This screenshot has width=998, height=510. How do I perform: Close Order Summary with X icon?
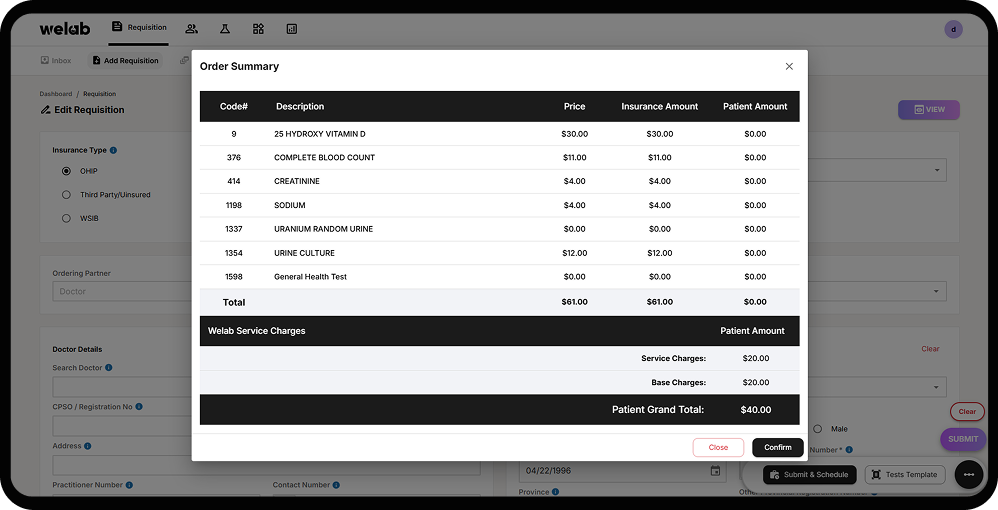[789, 66]
